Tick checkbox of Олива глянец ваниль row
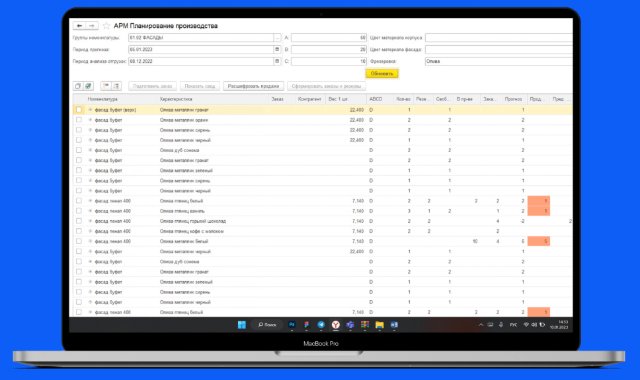This screenshot has height=380, width=640. [79, 211]
